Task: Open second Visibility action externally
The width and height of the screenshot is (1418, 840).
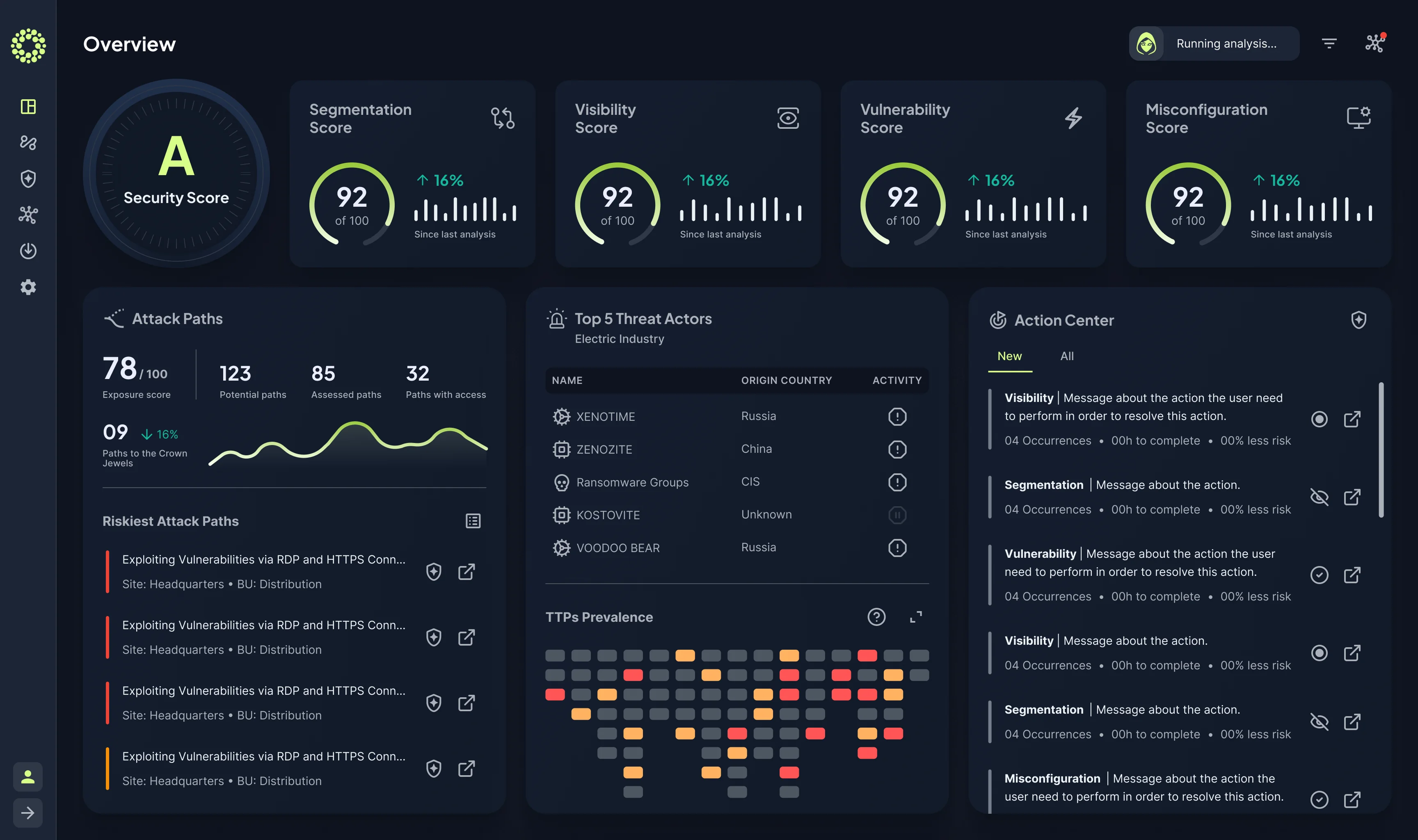Action: click(x=1352, y=653)
